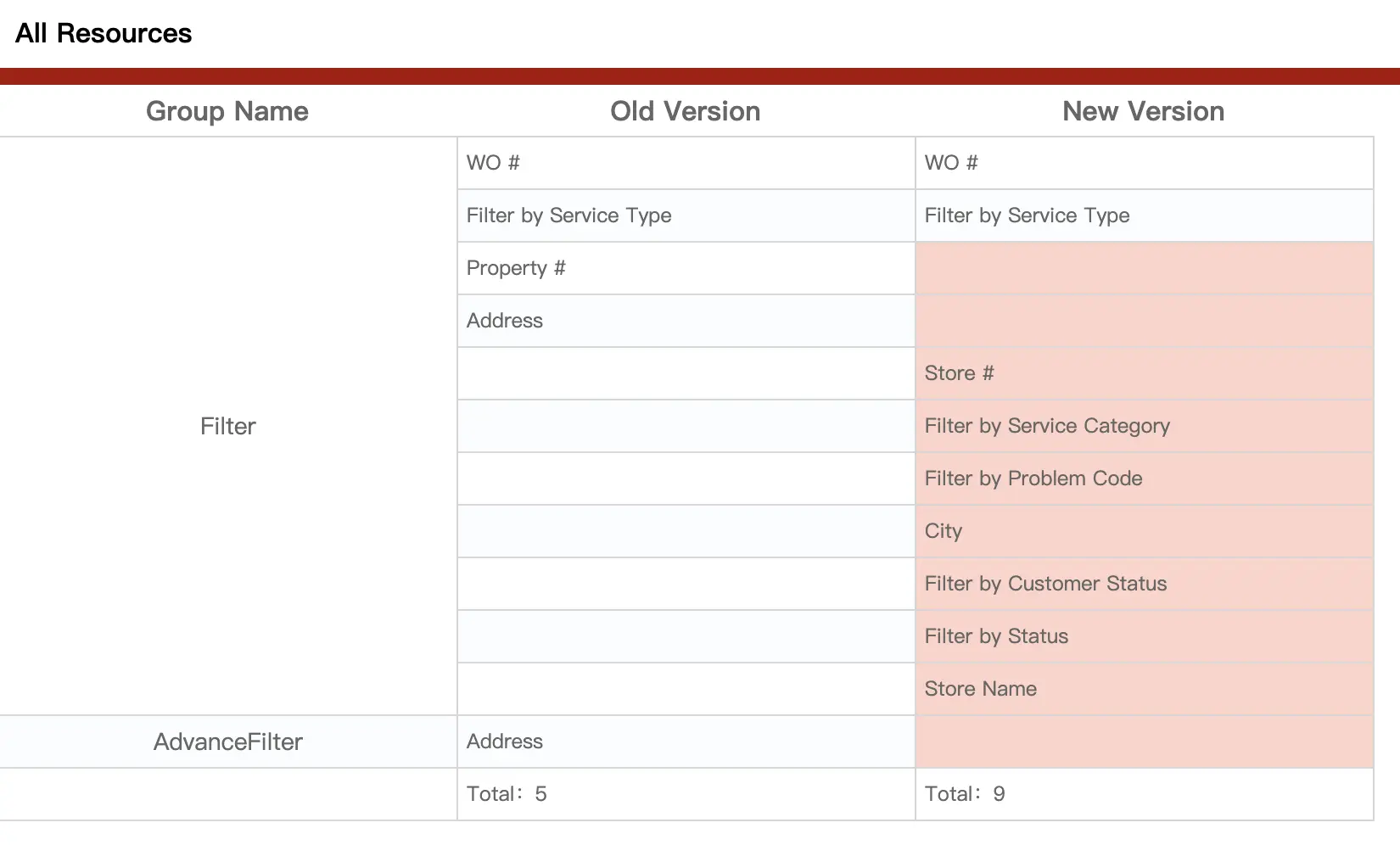Click the "Total: 9" cell
Image resolution: width=1400 pixels, height=845 pixels.
point(1145,794)
